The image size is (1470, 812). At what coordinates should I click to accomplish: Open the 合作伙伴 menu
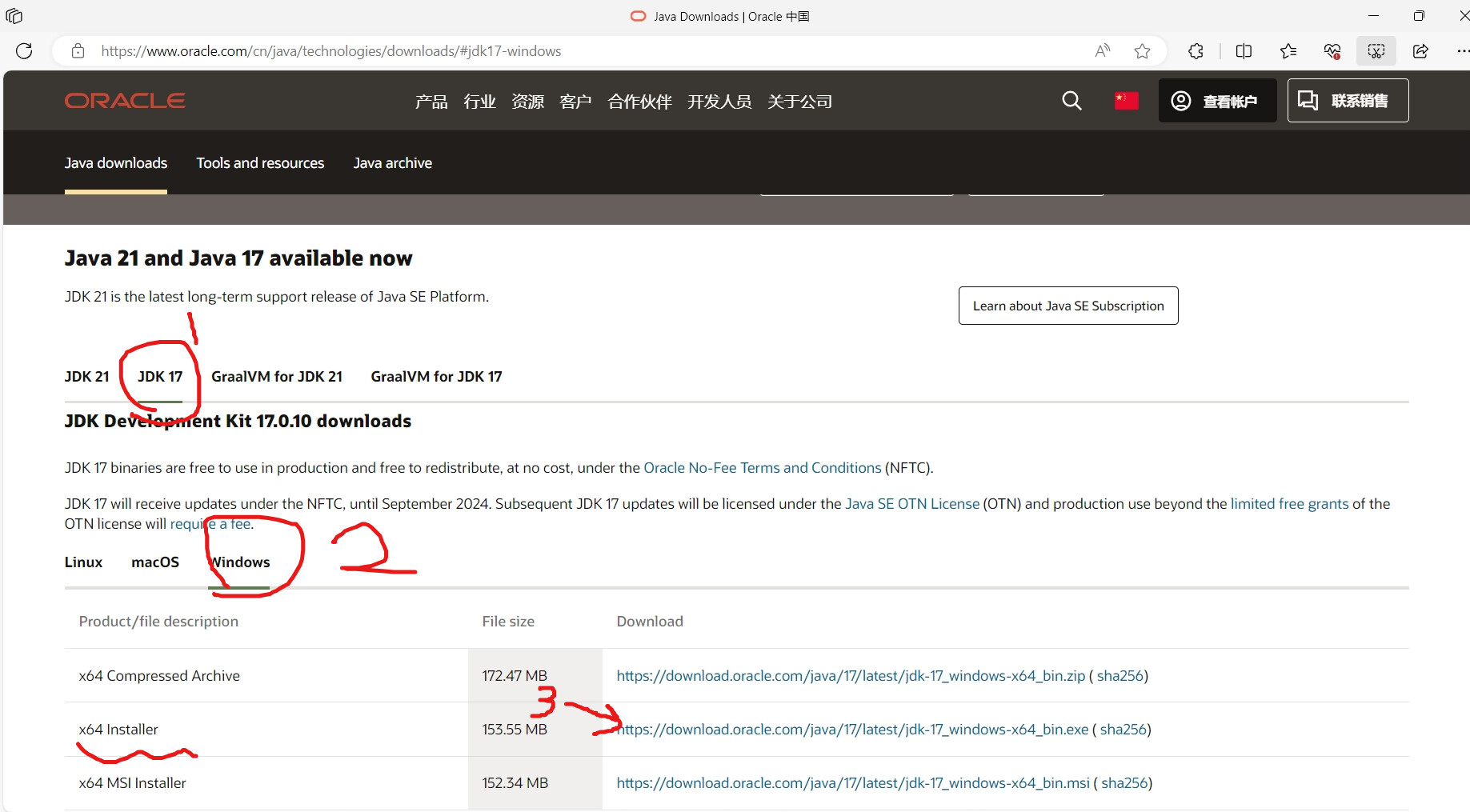pyautogui.click(x=639, y=102)
